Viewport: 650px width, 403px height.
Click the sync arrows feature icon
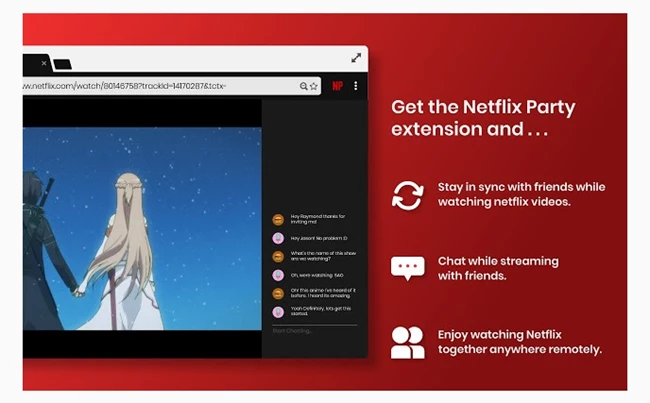tap(408, 195)
